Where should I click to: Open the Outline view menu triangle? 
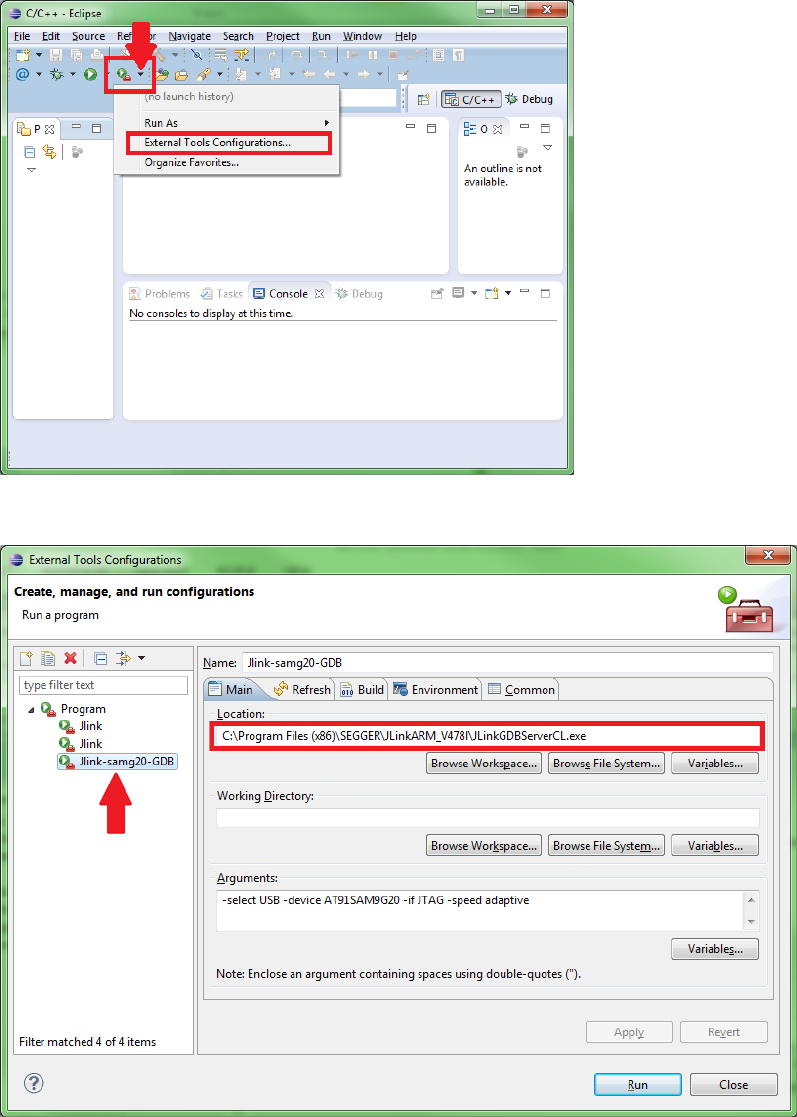coord(547,148)
